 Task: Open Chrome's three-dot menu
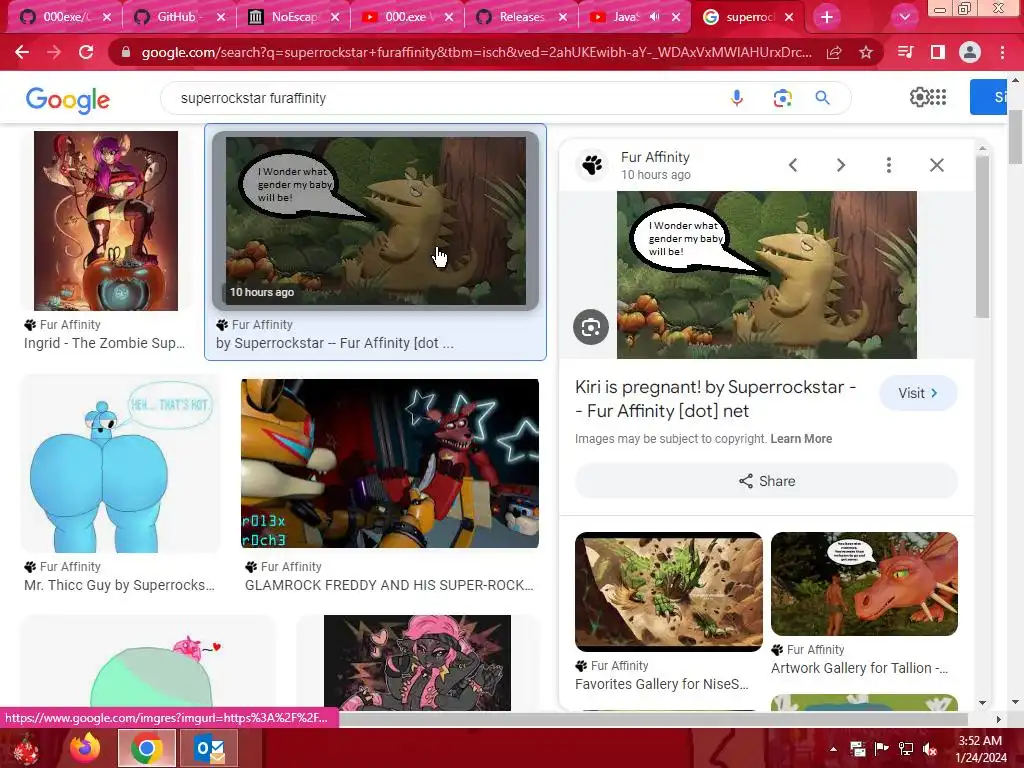1002,52
